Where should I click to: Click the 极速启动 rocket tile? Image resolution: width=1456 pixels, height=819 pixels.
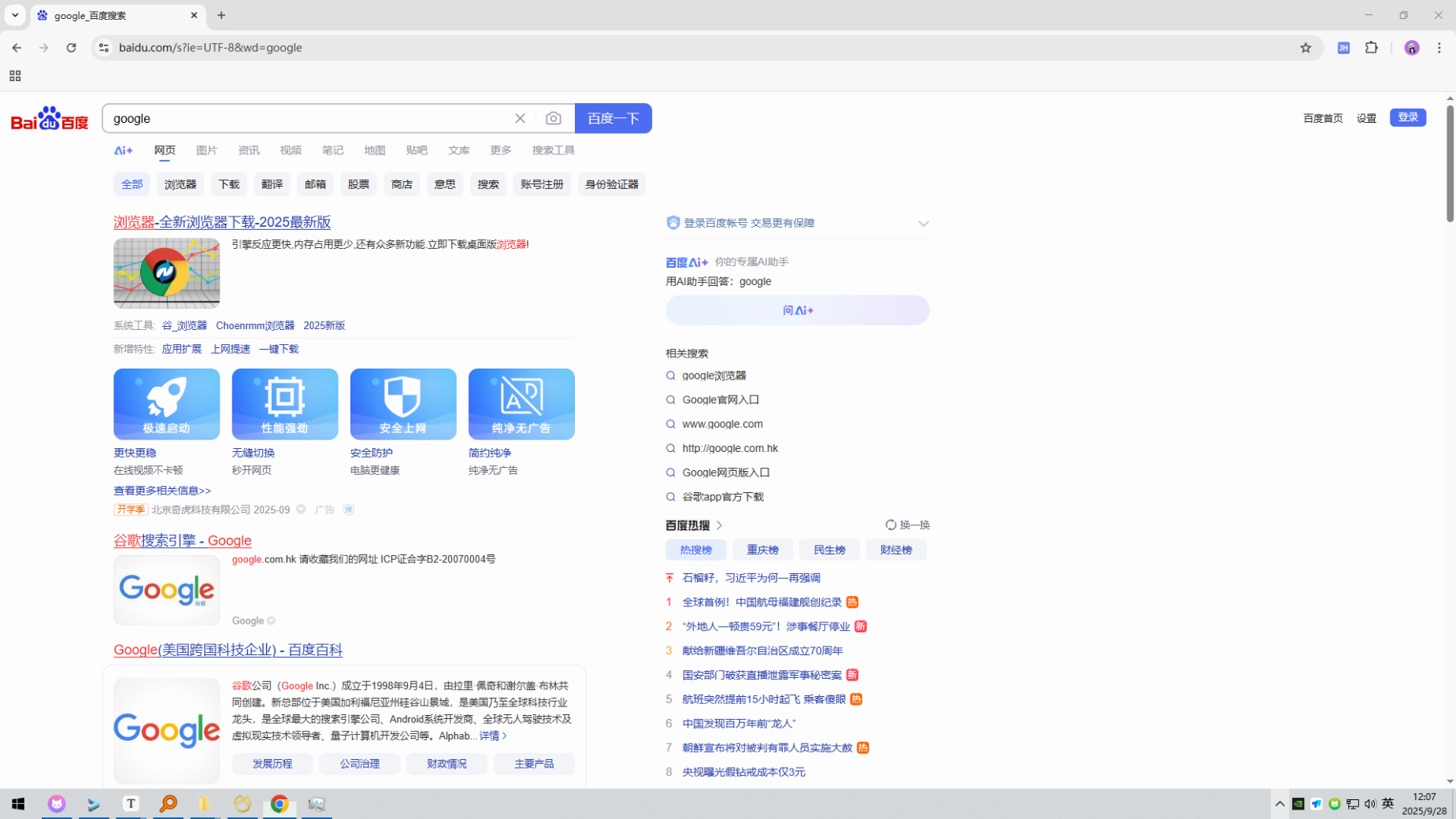point(166,404)
